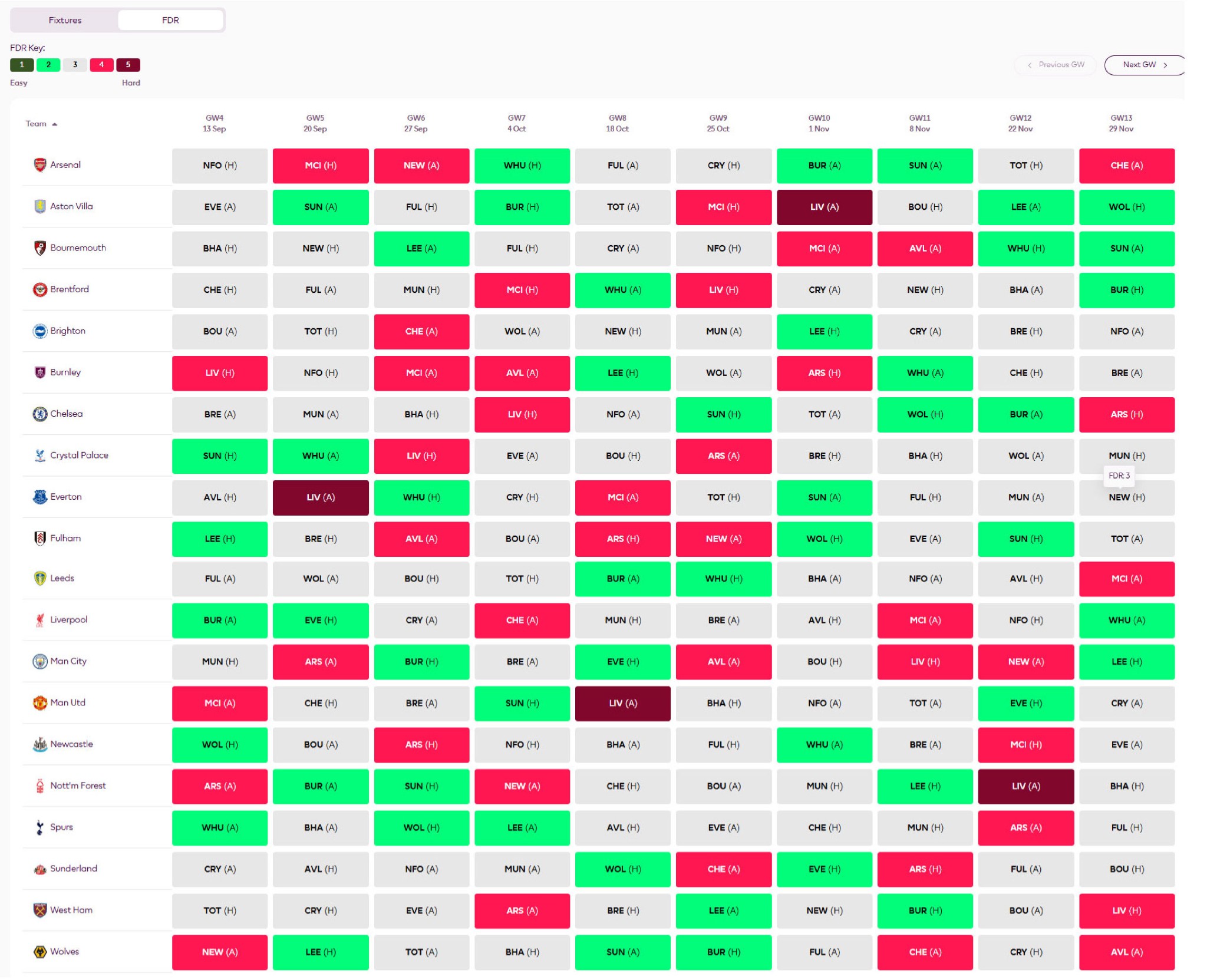The width and height of the screenshot is (1207, 980).
Task: Click Man Utd's GW8 LIV (A) fixture
Action: pos(623,703)
